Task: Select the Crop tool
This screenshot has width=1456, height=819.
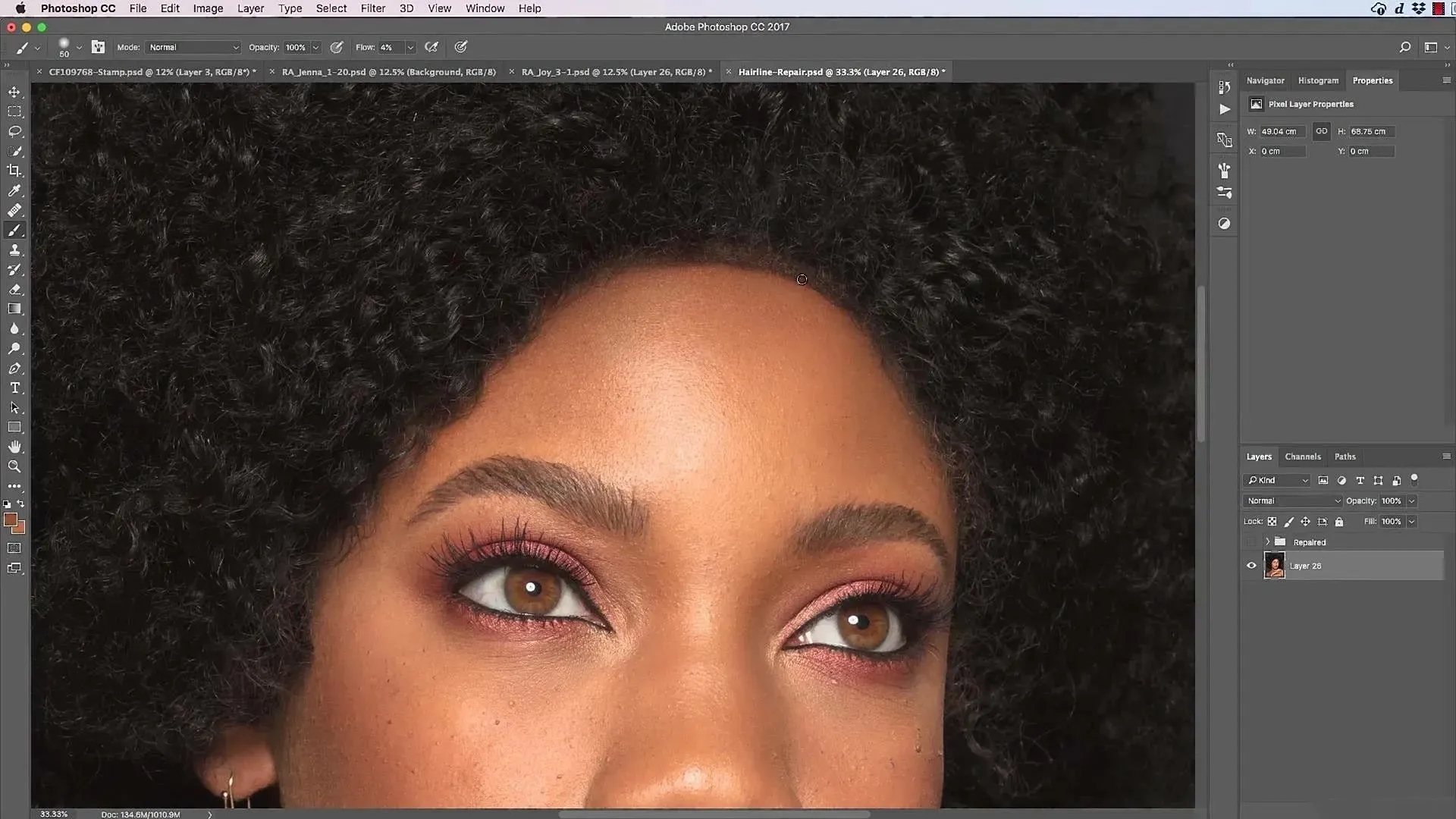Action: [14, 171]
